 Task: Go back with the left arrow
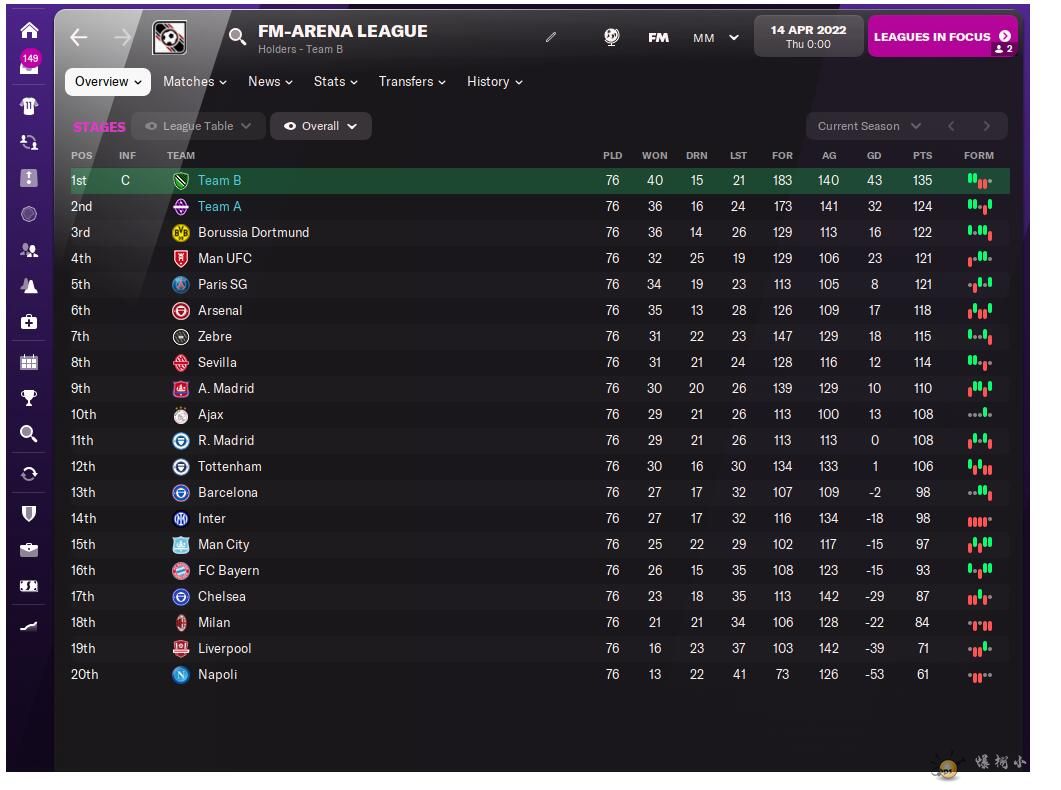pyautogui.click(x=79, y=37)
